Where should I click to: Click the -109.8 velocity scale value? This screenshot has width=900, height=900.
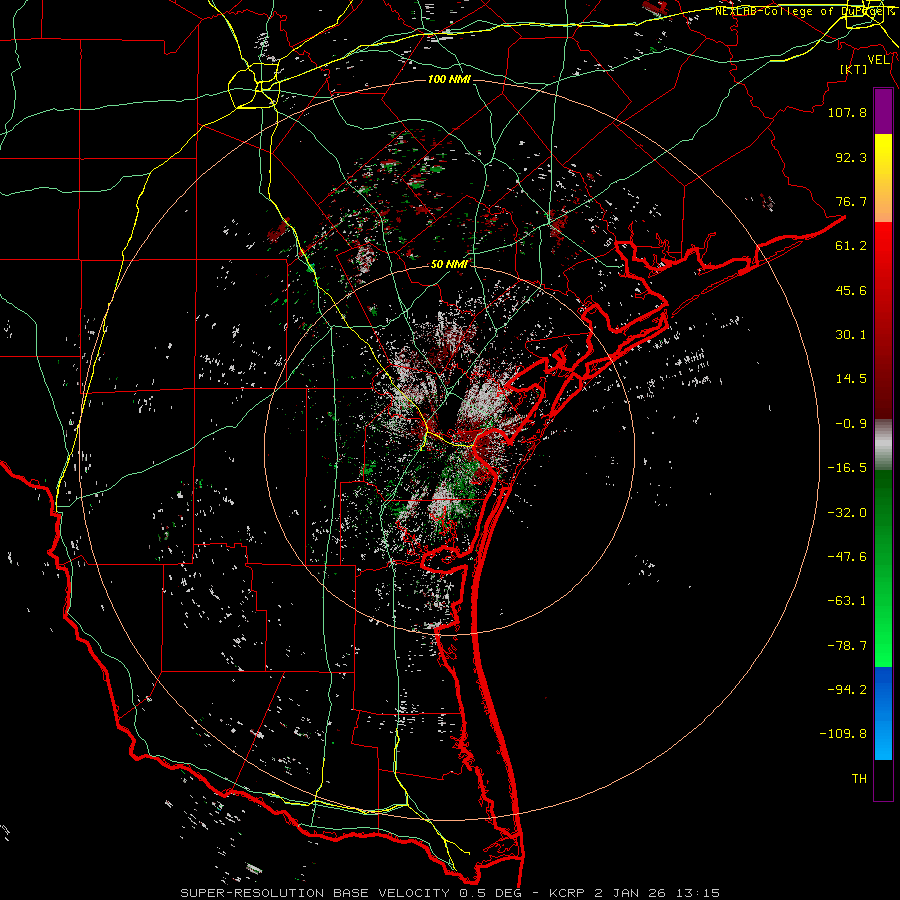pyautogui.click(x=843, y=734)
